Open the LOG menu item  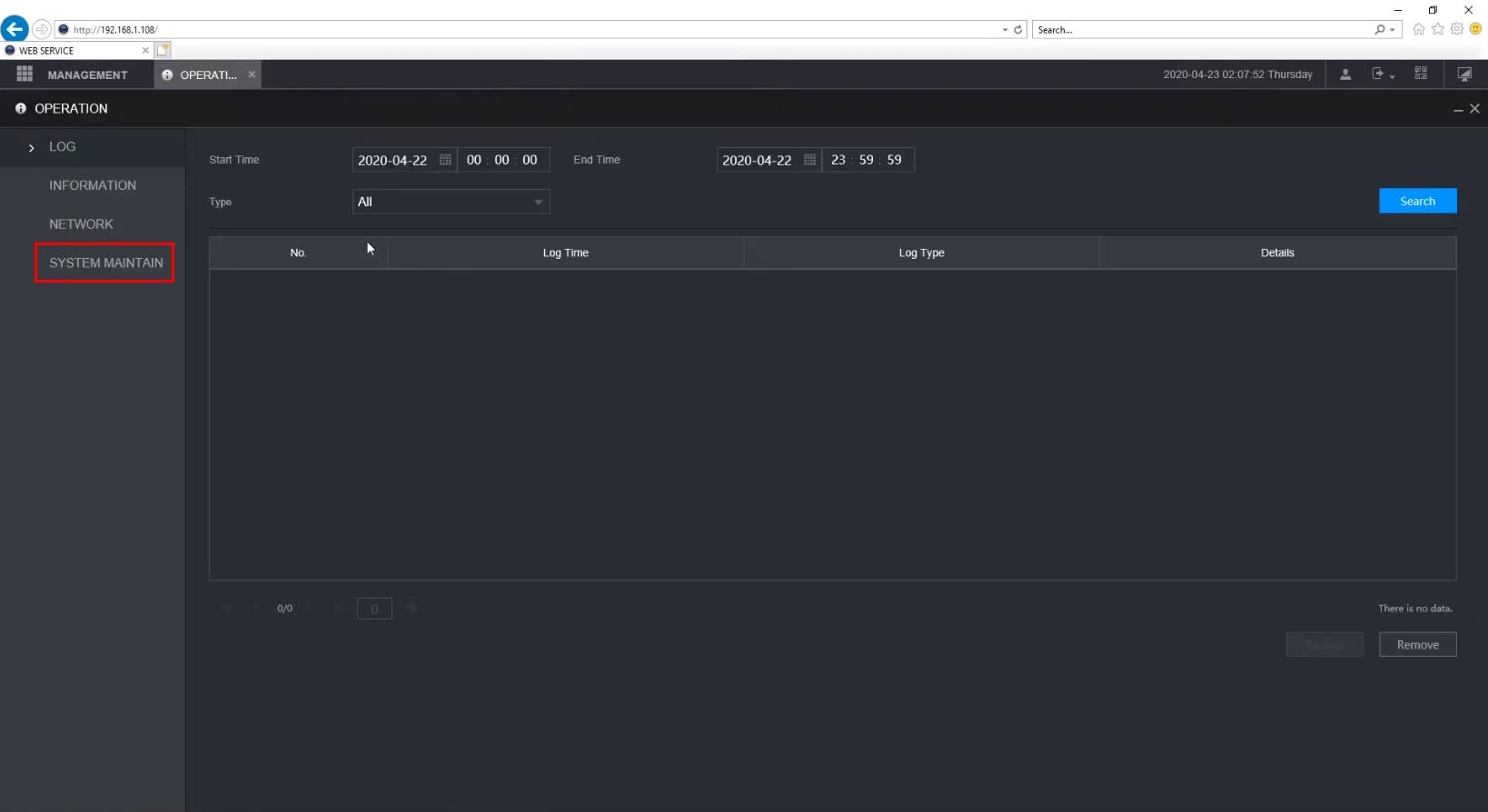pos(62,146)
